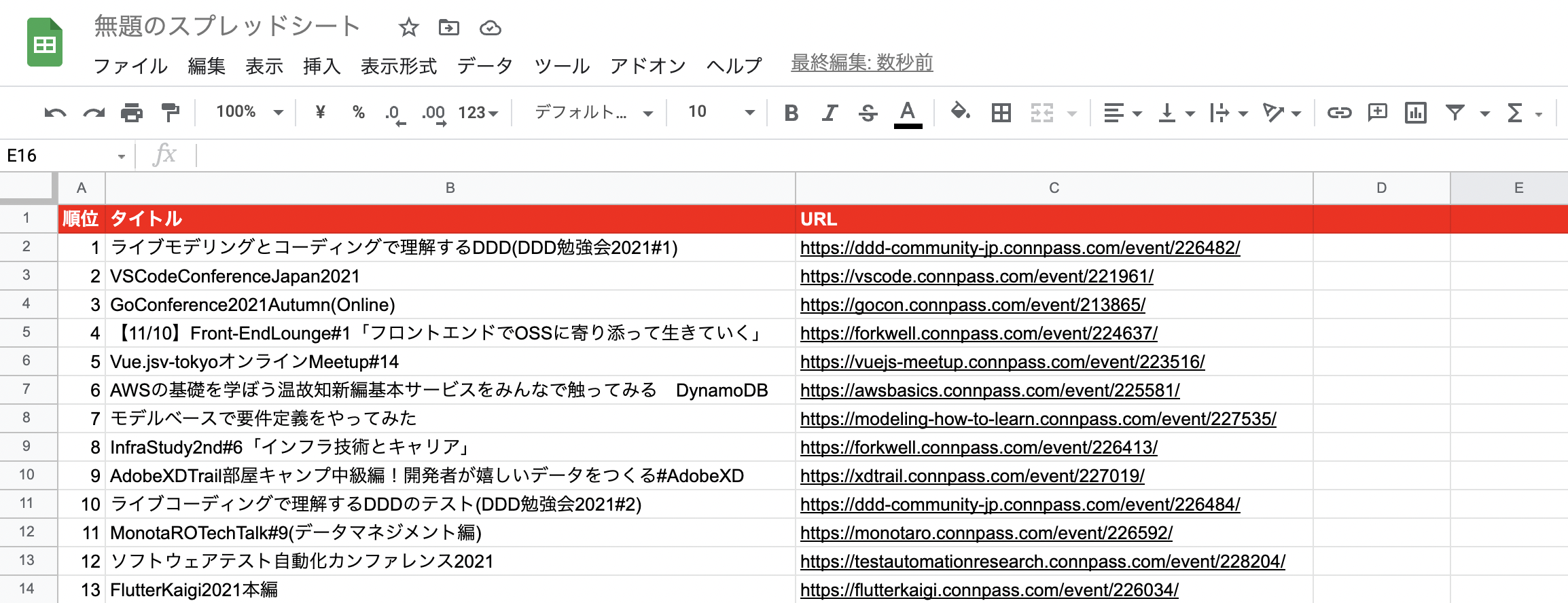1568x603 pixels.
Task: Click the name box showing E16
Action: (x=66, y=156)
